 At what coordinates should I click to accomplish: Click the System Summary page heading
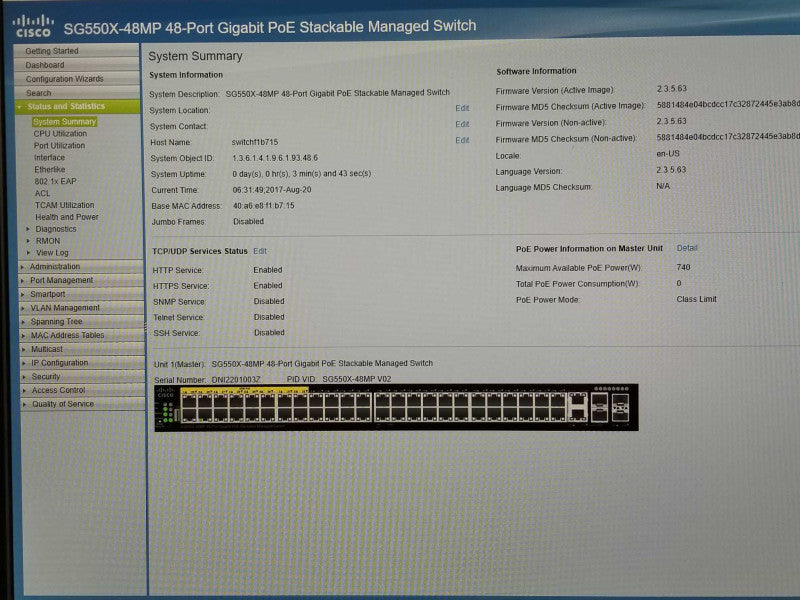tap(195, 56)
